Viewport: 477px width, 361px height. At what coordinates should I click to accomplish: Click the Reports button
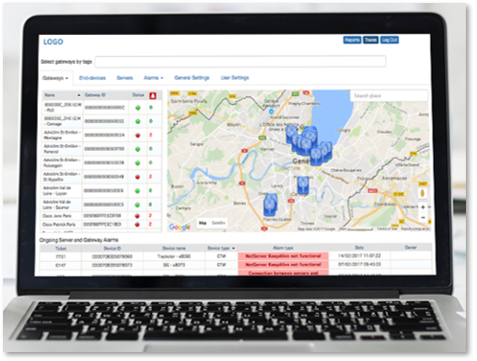coord(352,40)
